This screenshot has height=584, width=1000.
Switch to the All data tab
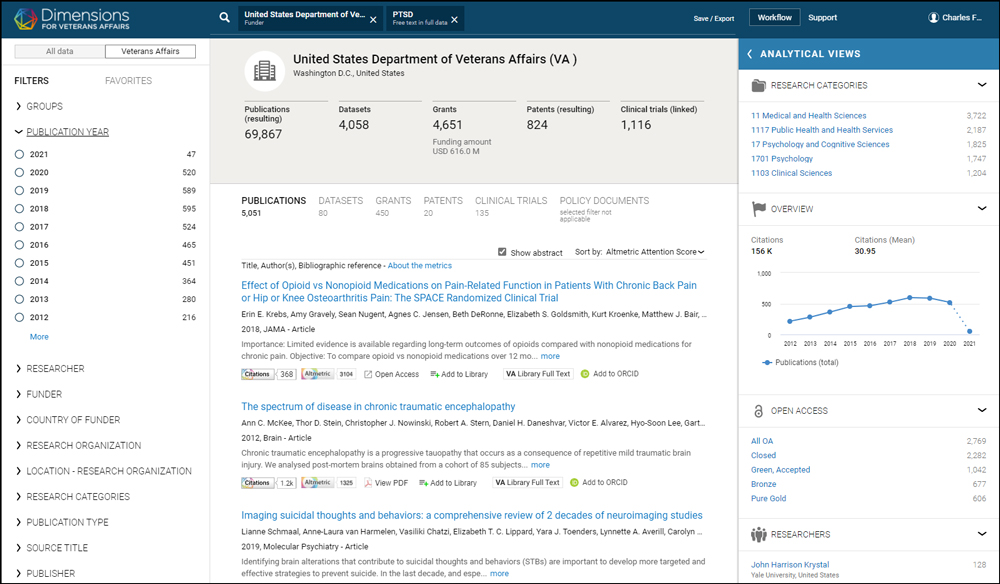[60, 52]
